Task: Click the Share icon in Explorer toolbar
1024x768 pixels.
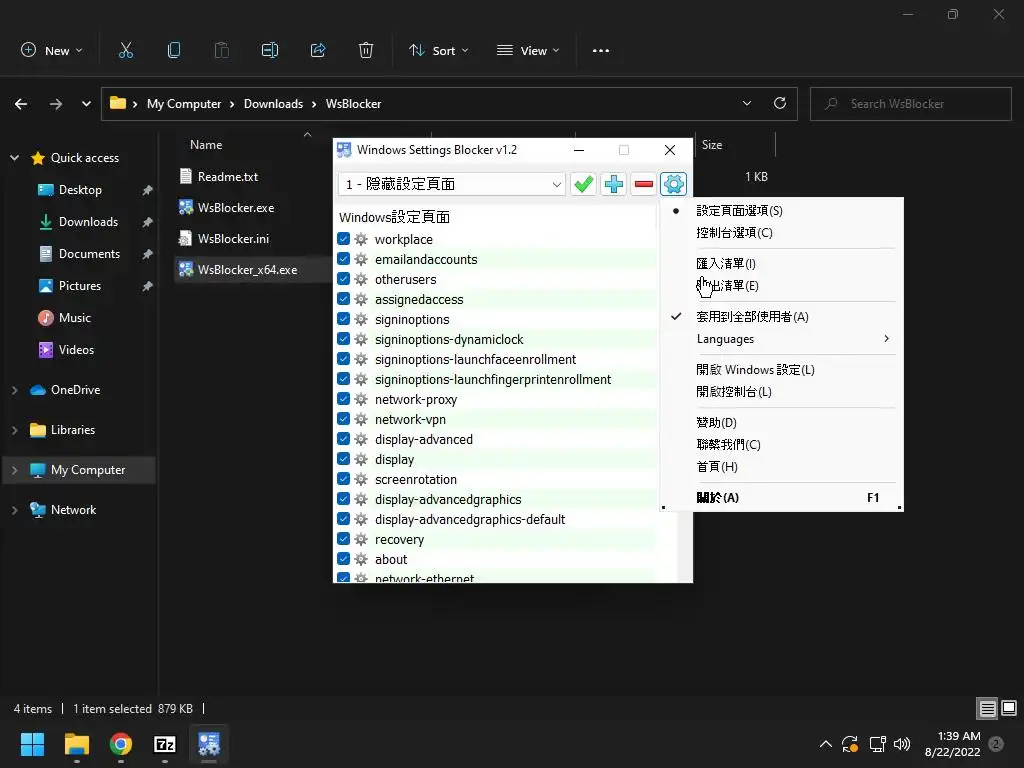Action: point(318,50)
